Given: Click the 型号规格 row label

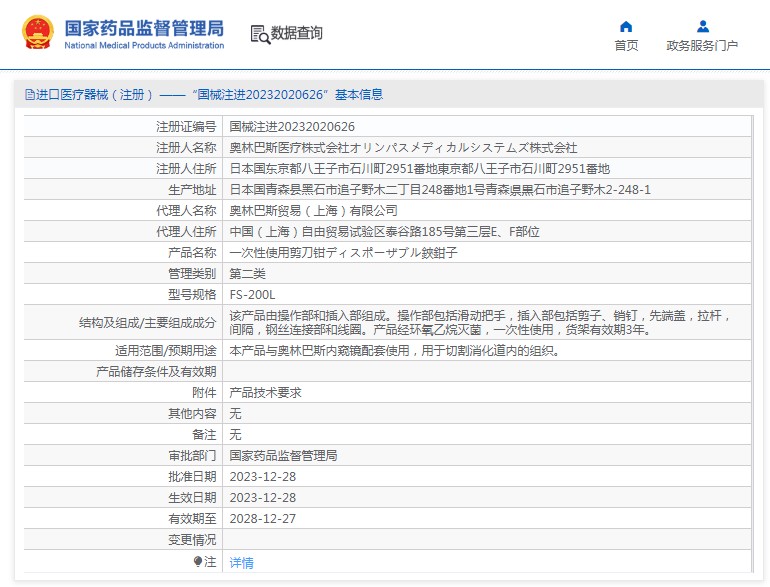Looking at the screenshot, I should (192, 295).
